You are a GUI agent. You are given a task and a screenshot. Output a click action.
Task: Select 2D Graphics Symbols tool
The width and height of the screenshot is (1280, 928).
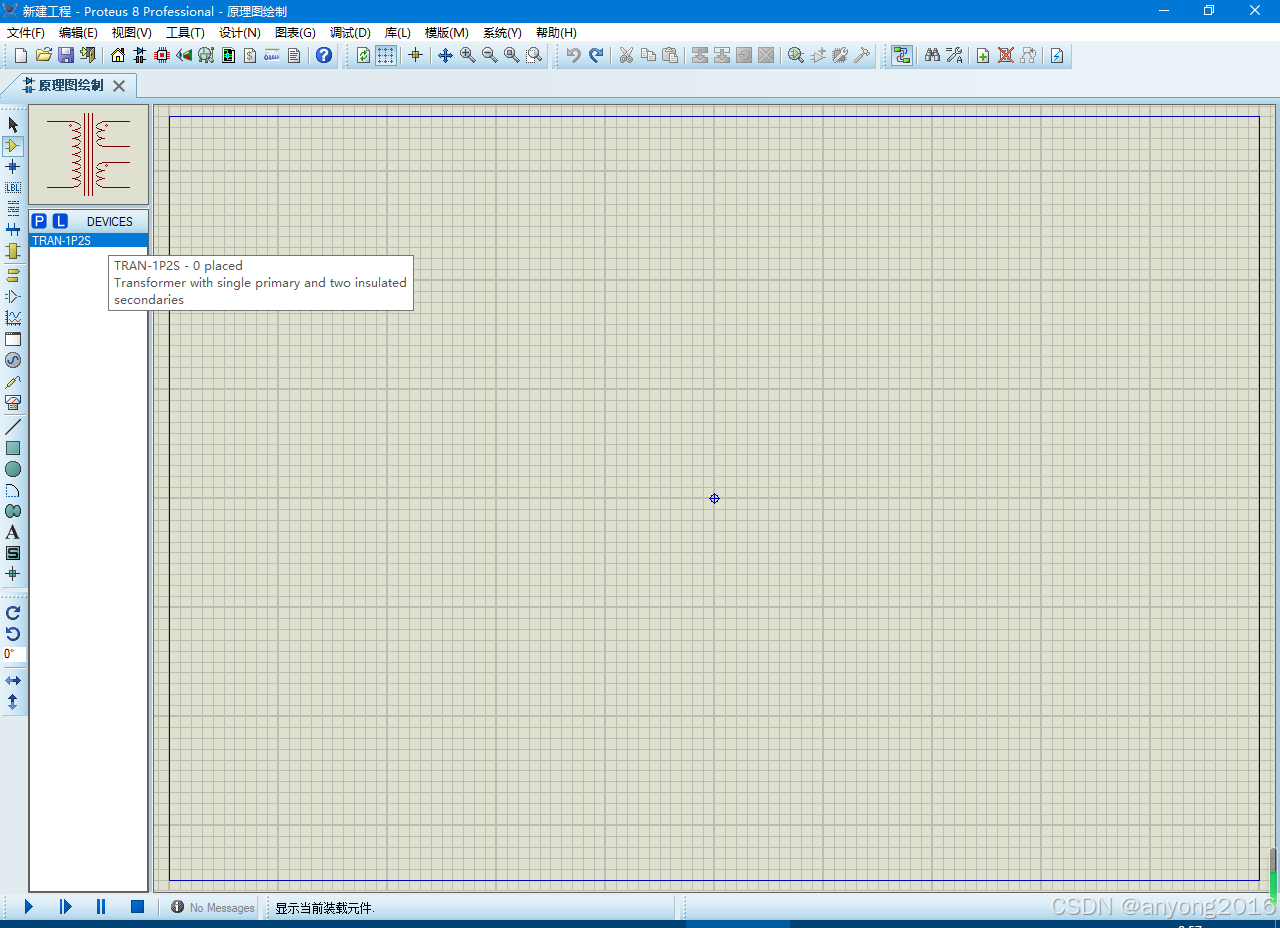click(13, 553)
